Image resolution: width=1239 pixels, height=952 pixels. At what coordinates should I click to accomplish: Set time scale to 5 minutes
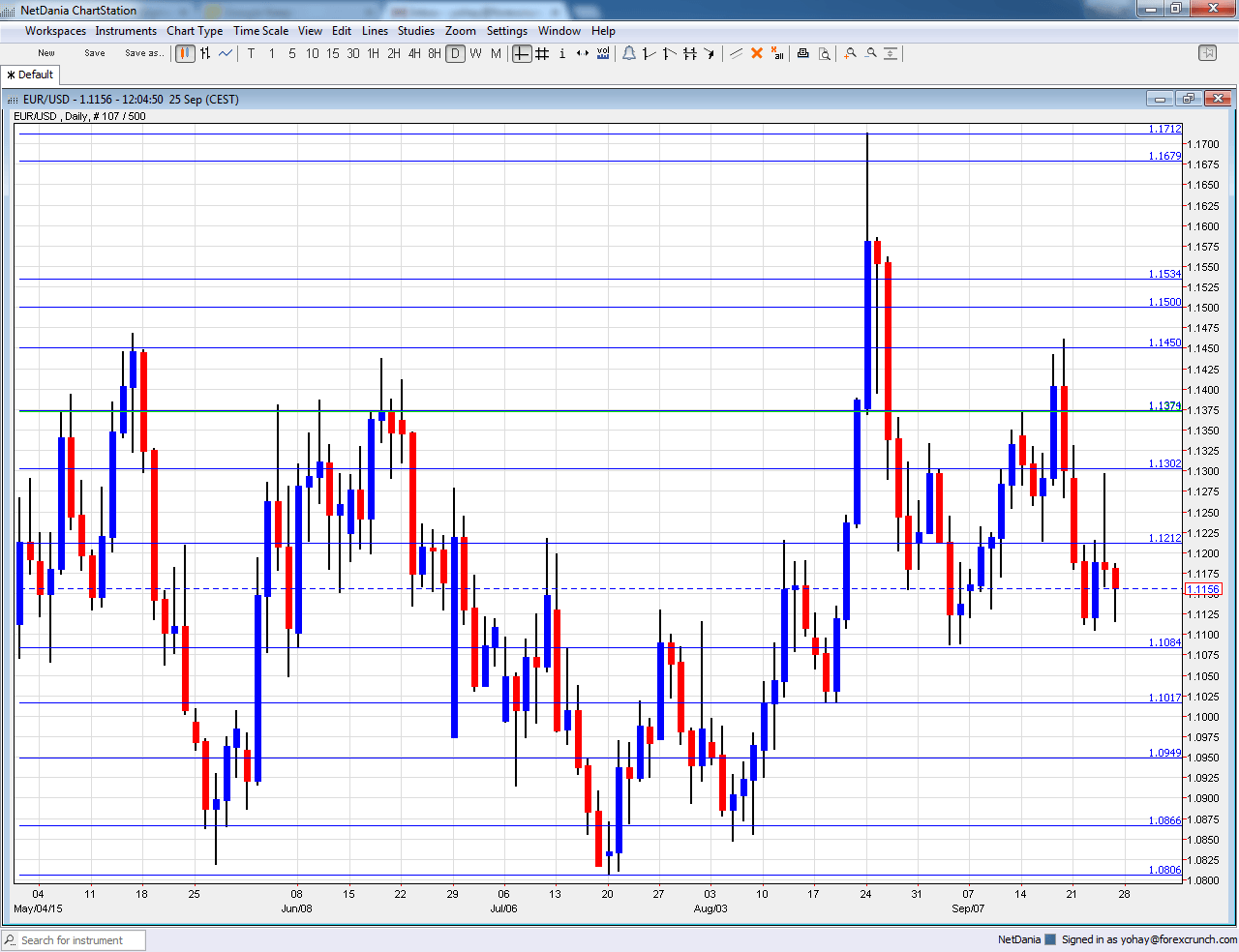pyautogui.click(x=292, y=53)
